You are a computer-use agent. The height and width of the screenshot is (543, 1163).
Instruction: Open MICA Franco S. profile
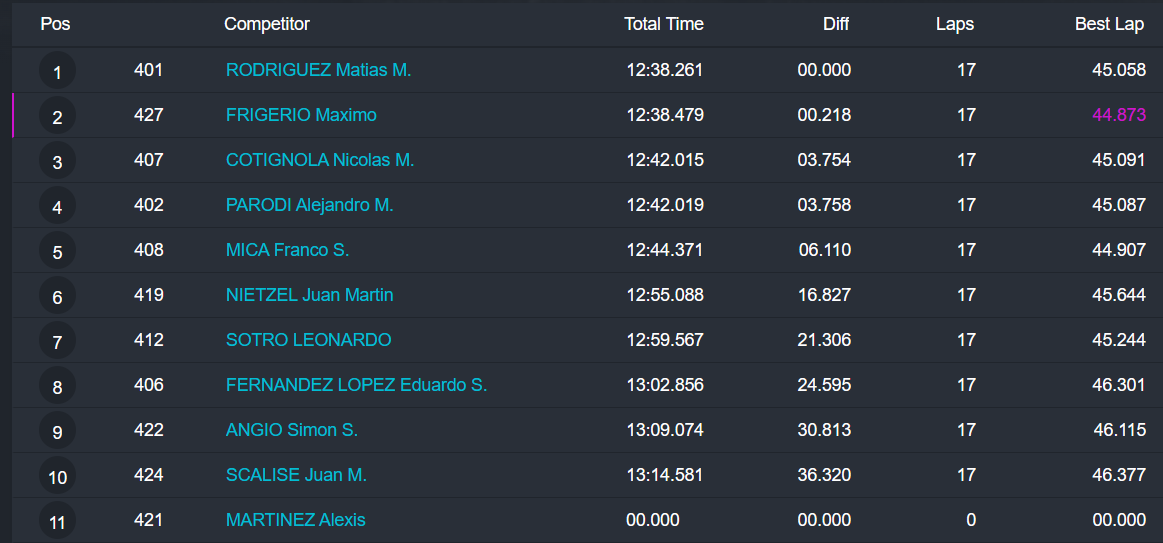click(287, 250)
